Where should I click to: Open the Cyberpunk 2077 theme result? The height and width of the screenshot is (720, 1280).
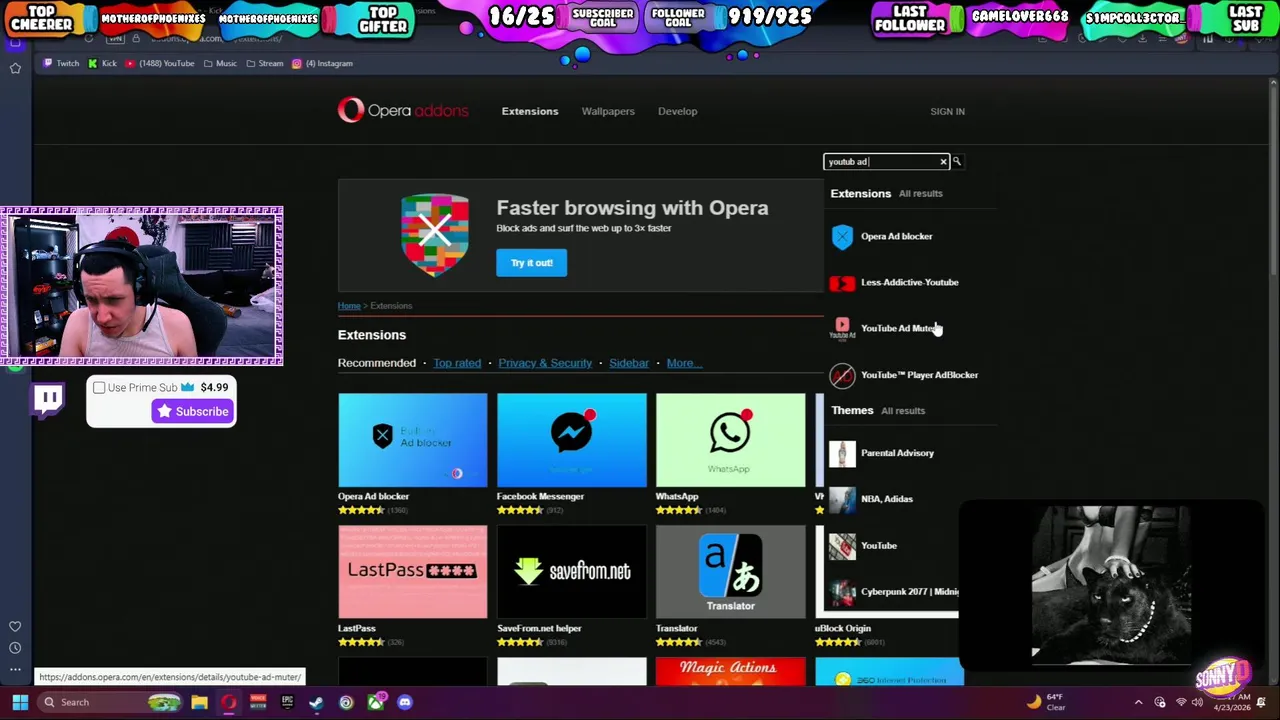pos(894,592)
